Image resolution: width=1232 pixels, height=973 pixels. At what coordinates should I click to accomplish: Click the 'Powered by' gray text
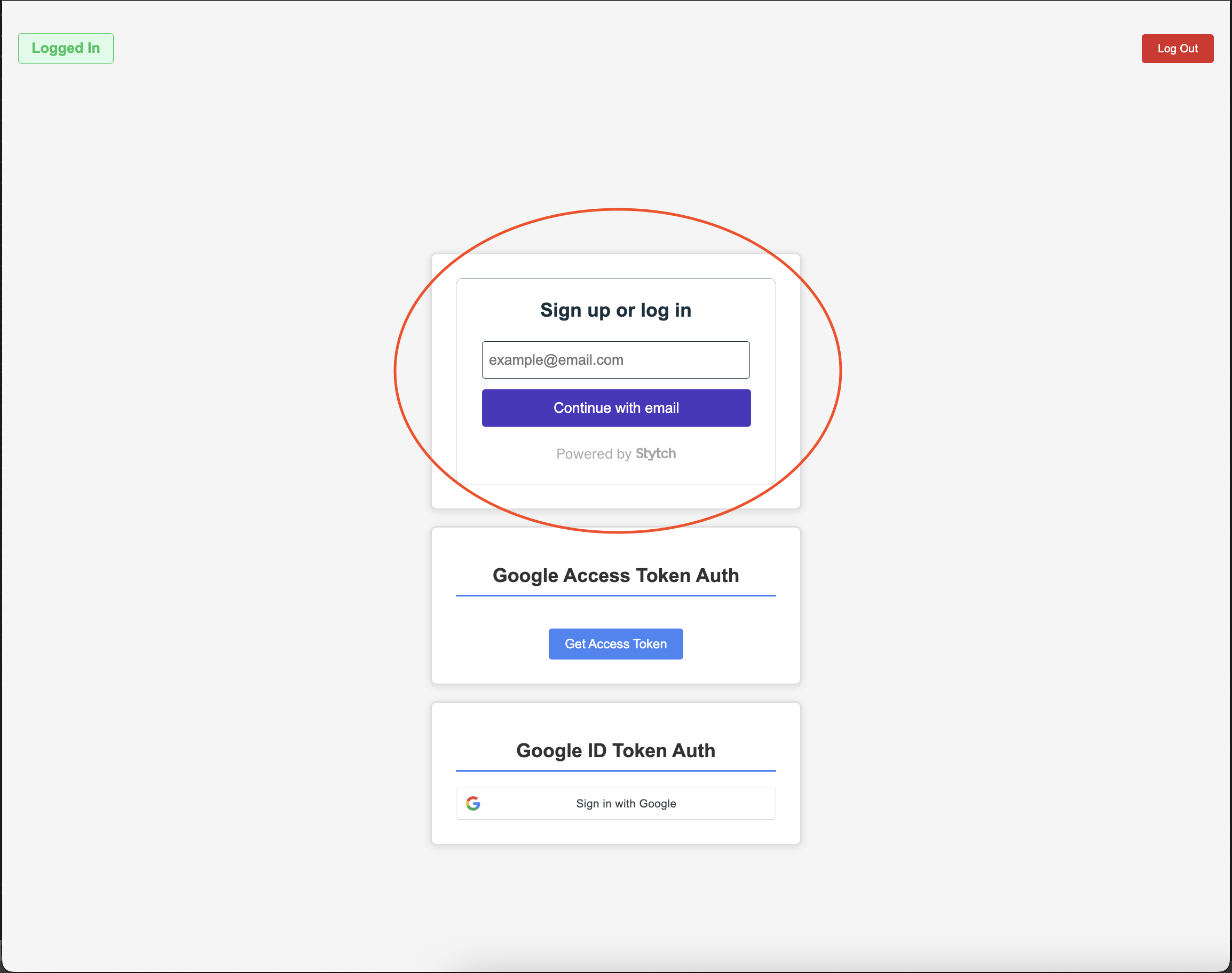[x=593, y=454]
